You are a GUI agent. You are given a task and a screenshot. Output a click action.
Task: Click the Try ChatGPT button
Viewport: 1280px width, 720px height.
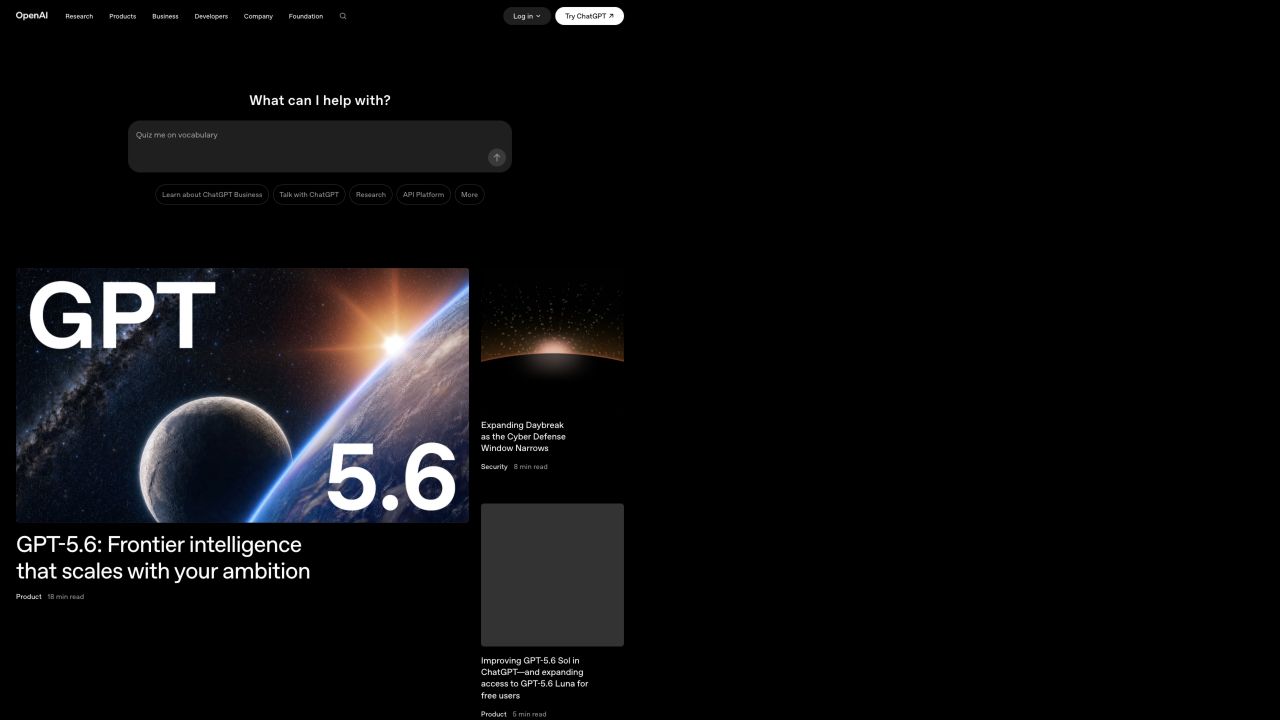tap(589, 16)
